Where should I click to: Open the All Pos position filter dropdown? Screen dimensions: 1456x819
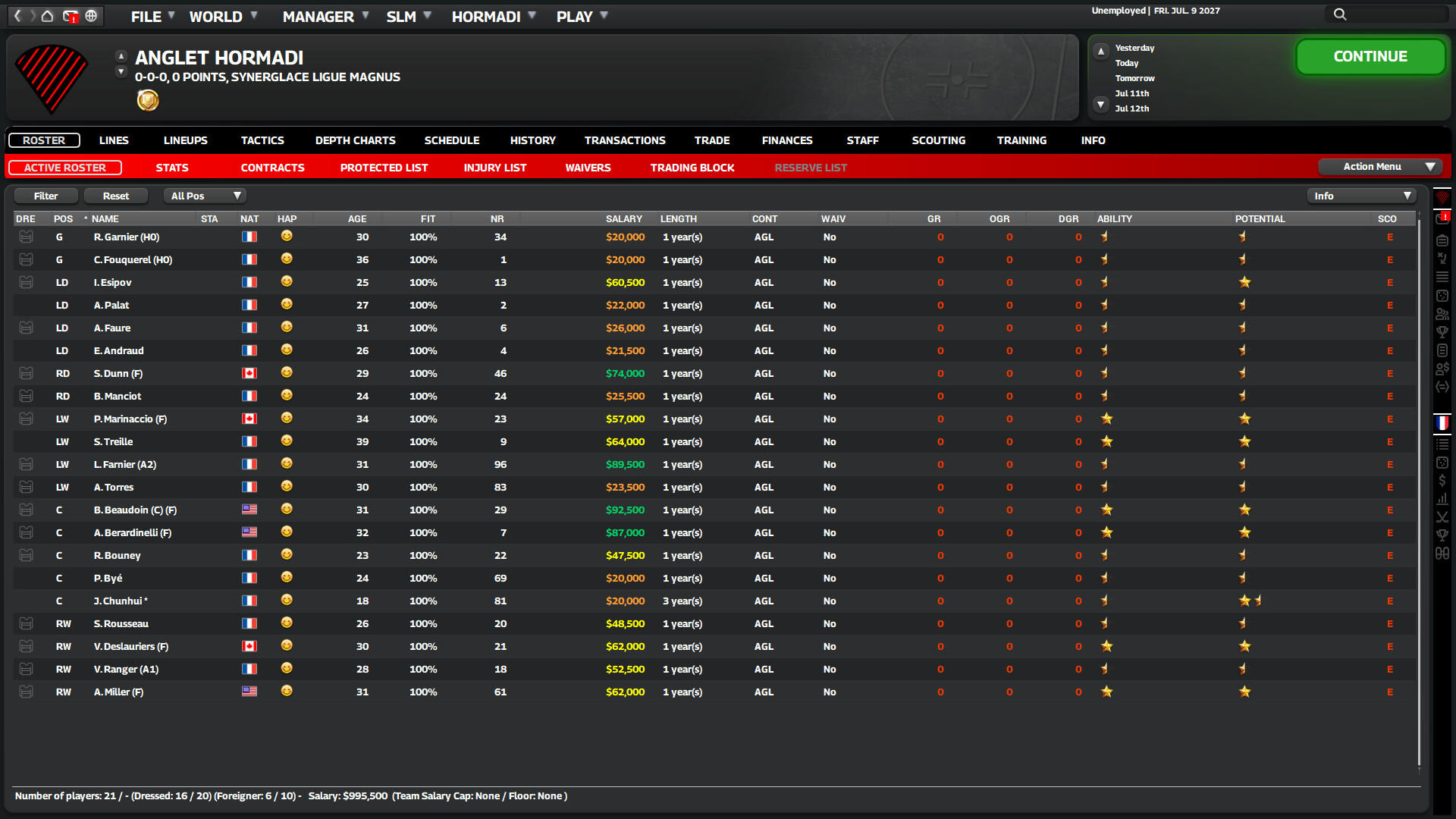pos(203,195)
